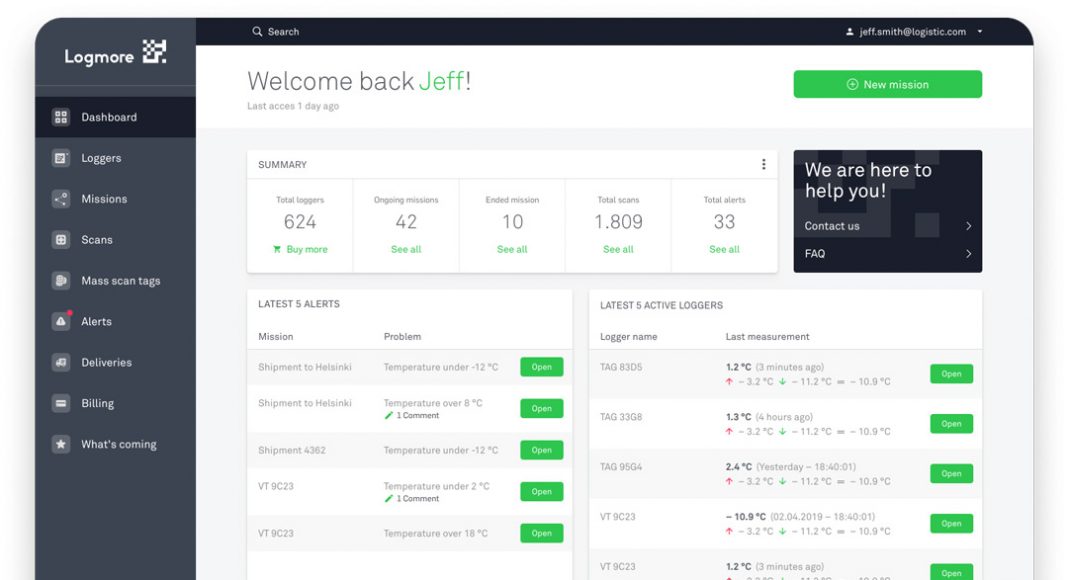
Task: Open Deliveries from sidebar
Action: point(116,362)
